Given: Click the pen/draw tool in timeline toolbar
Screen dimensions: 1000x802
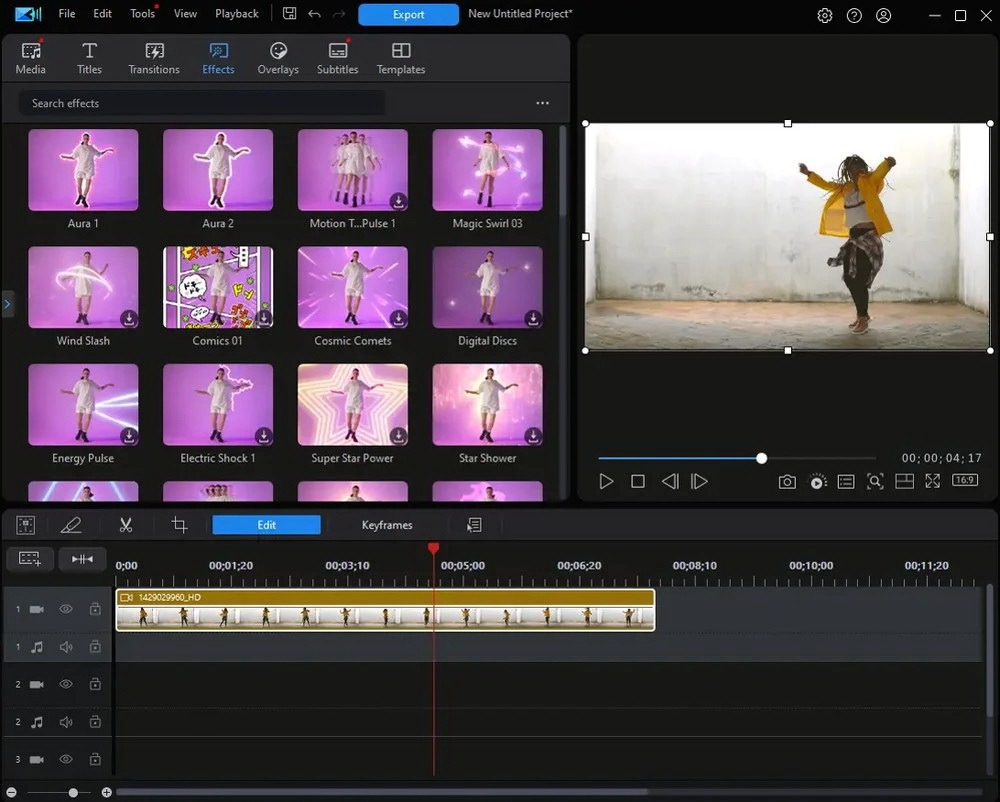Looking at the screenshot, I should click(71, 525).
